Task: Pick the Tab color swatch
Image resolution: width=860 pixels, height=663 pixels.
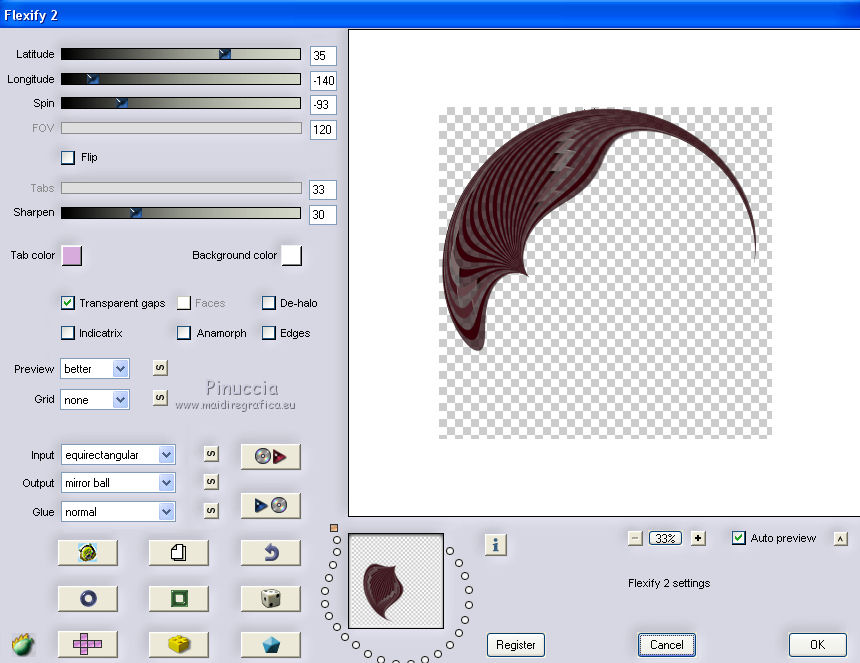Action: 72,256
